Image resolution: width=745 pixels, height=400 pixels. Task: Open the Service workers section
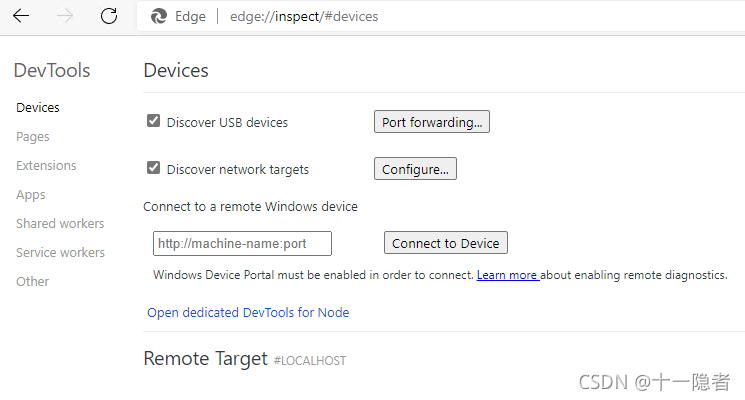(x=60, y=252)
